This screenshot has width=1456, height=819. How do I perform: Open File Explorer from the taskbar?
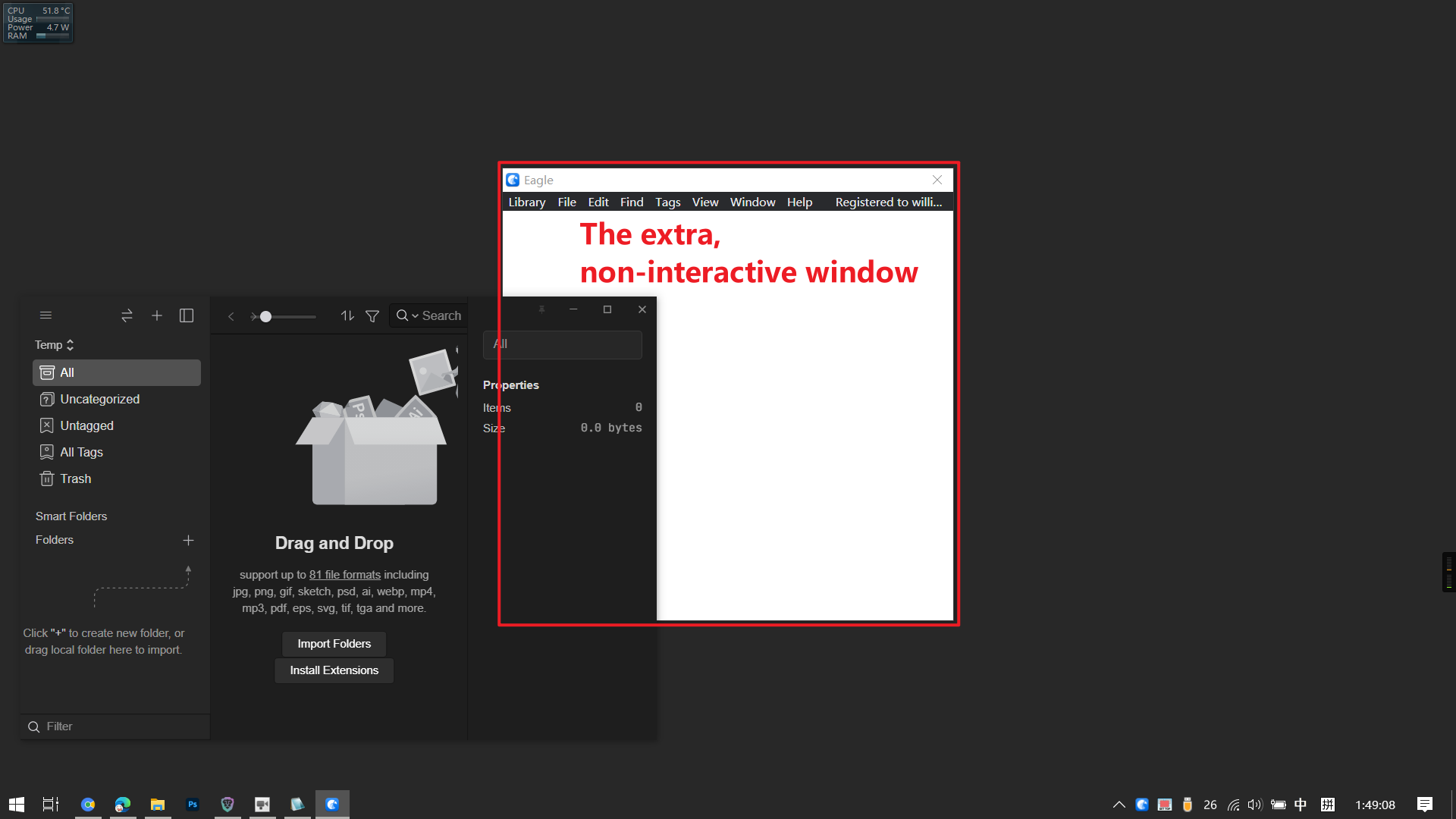[158, 804]
